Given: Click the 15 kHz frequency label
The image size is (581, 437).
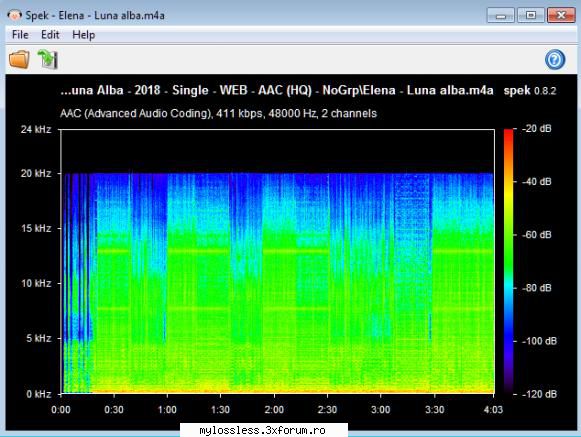Looking at the screenshot, I should click(x=36, y=228).
